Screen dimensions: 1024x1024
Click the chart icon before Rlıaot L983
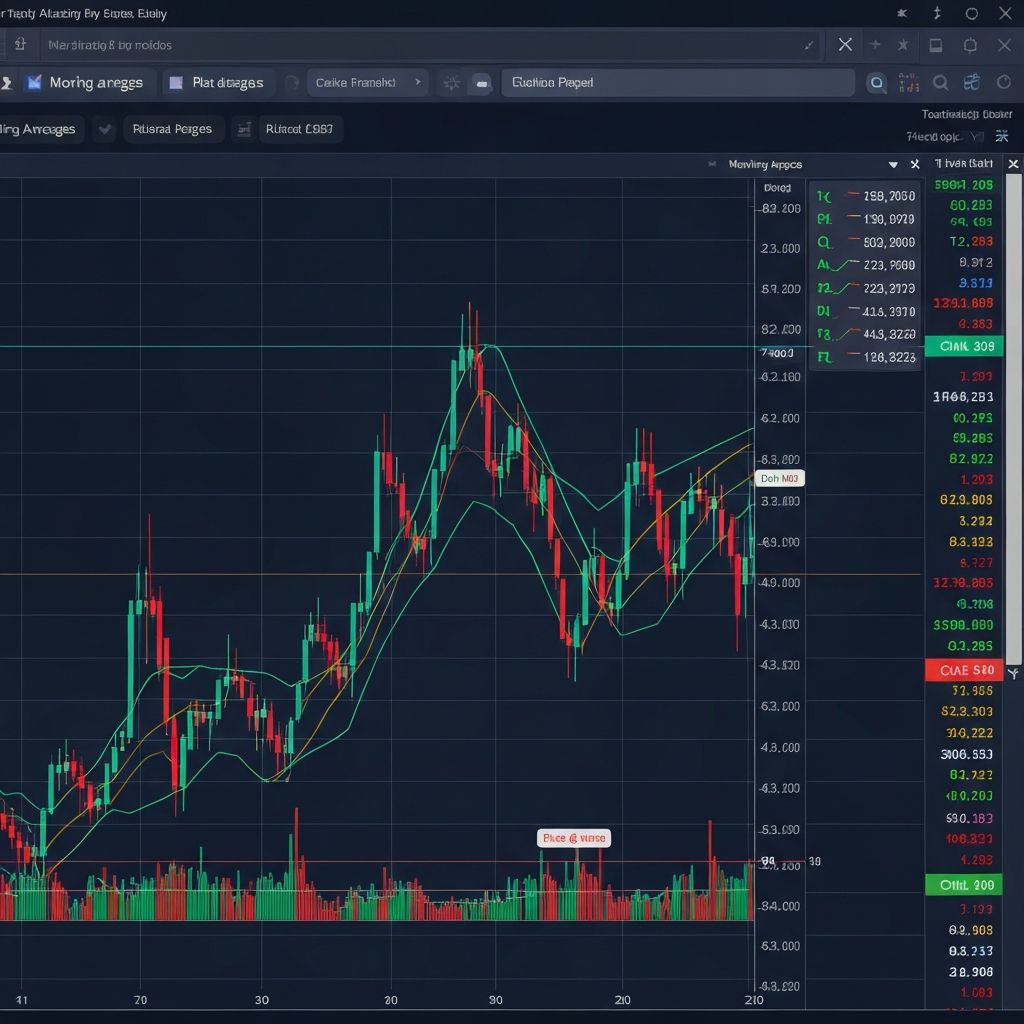(x=244, y=129)
